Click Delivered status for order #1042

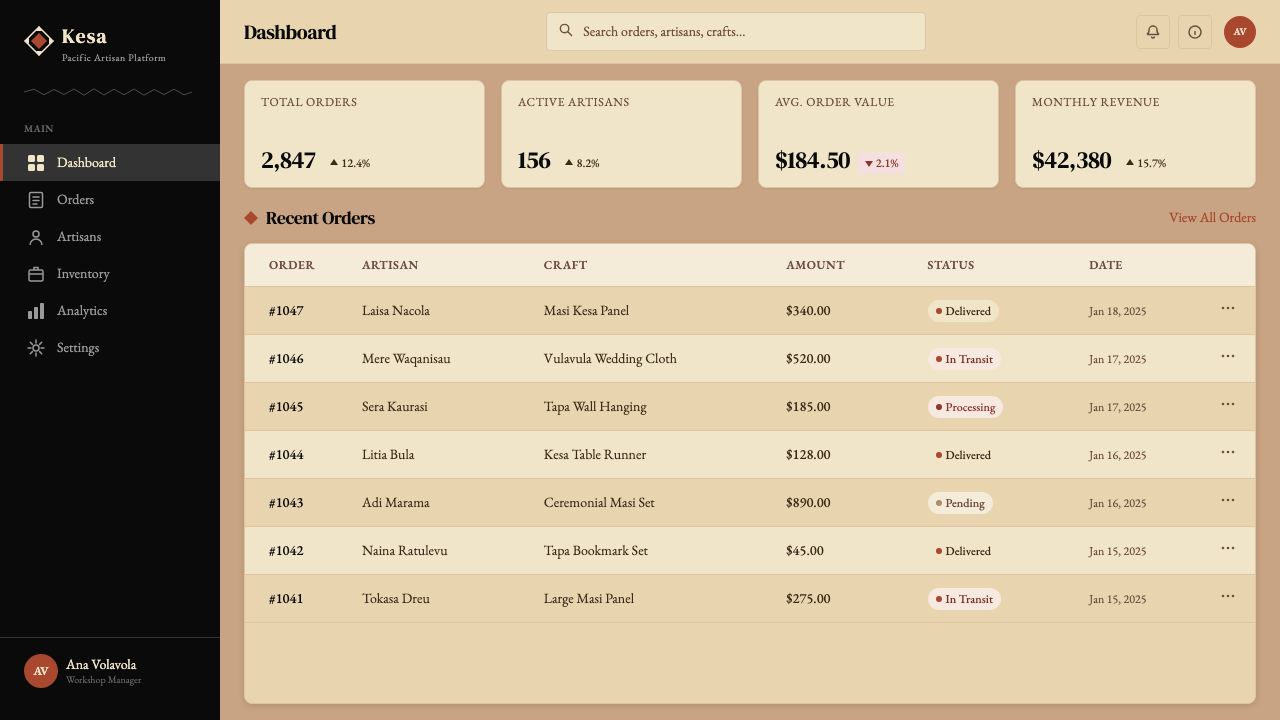pos(963,551)
